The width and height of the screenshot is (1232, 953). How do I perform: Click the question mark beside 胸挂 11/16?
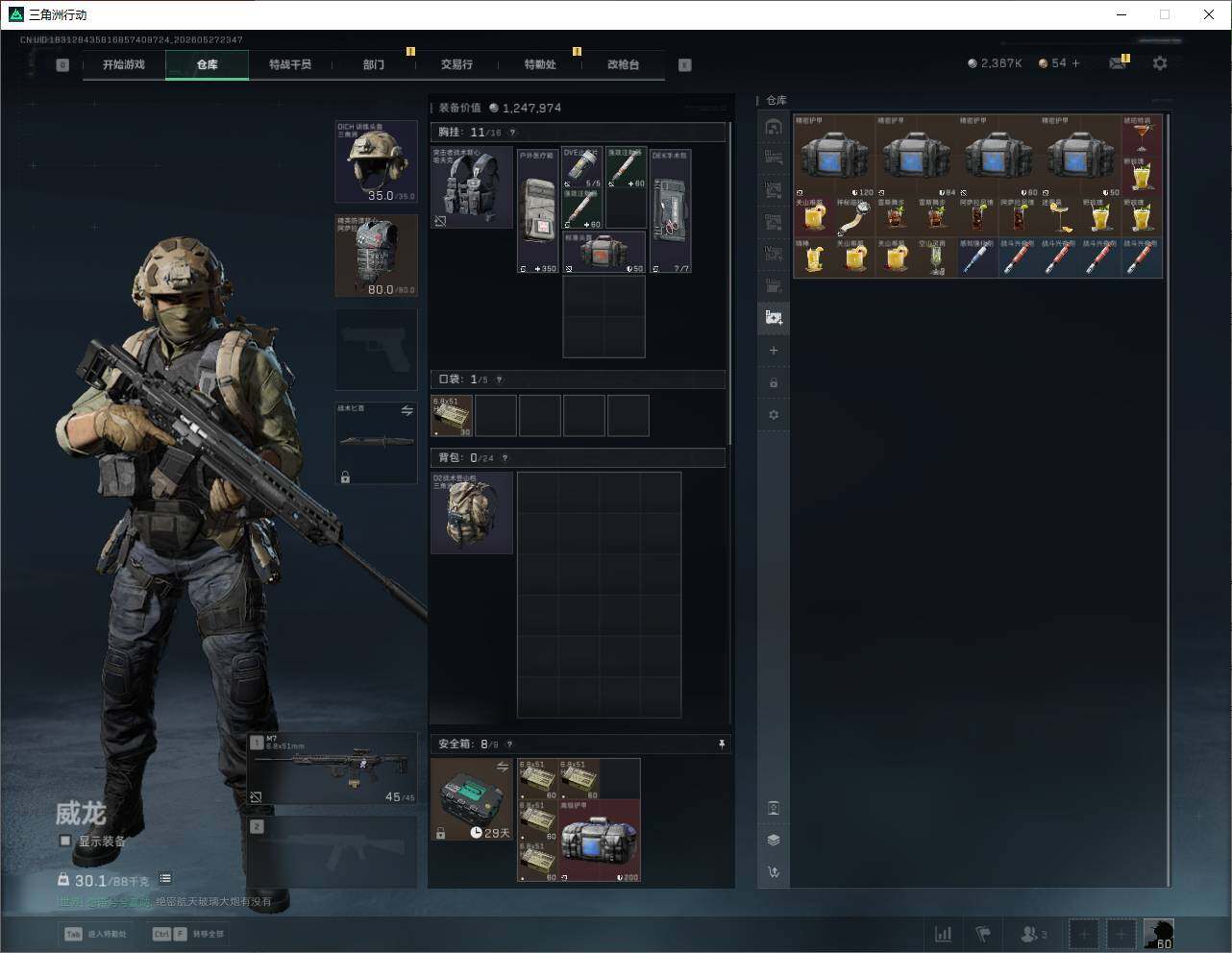tap(512, 133)
